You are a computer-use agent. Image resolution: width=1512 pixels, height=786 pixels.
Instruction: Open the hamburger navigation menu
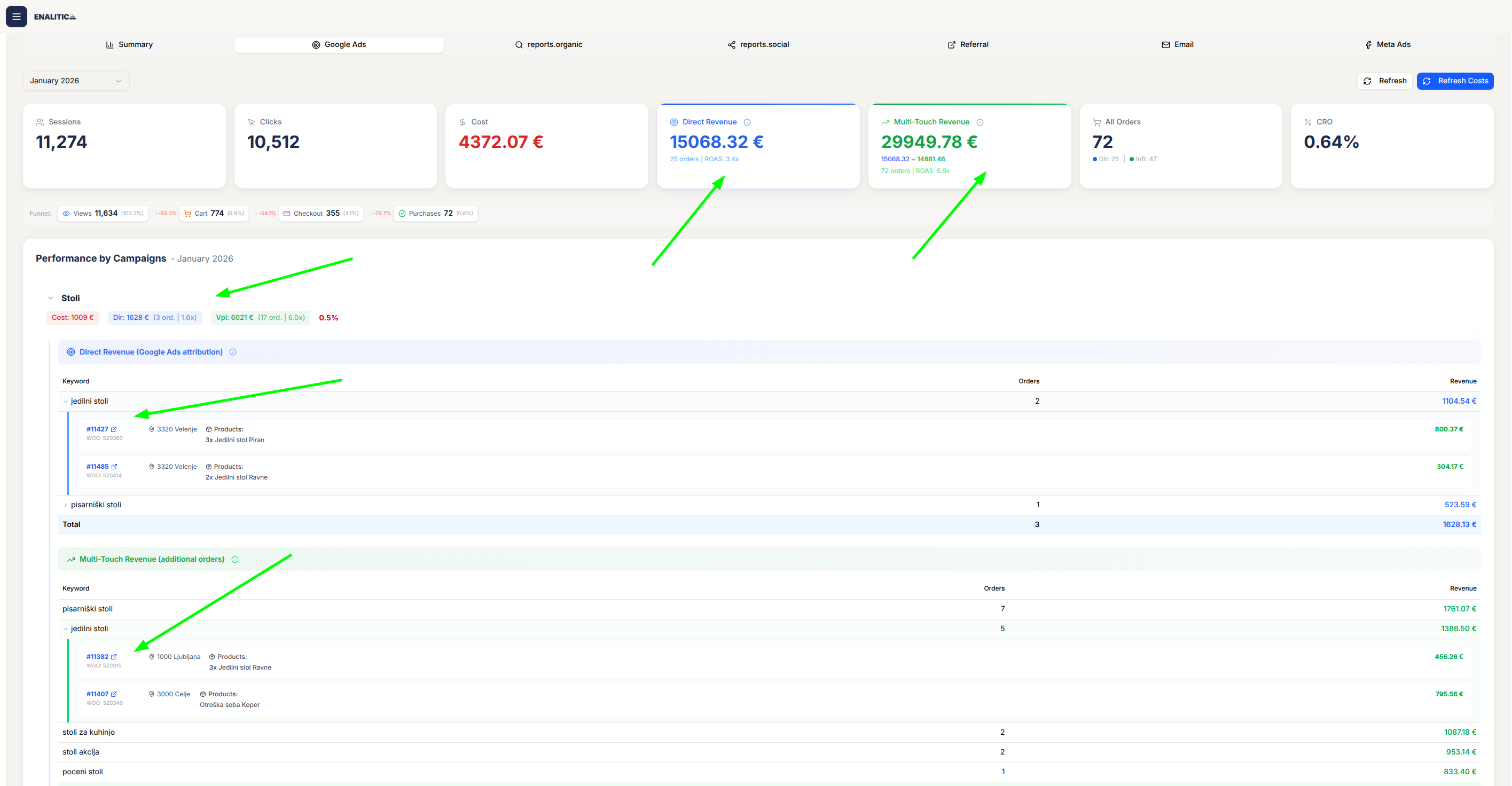(x=16, y=17)
